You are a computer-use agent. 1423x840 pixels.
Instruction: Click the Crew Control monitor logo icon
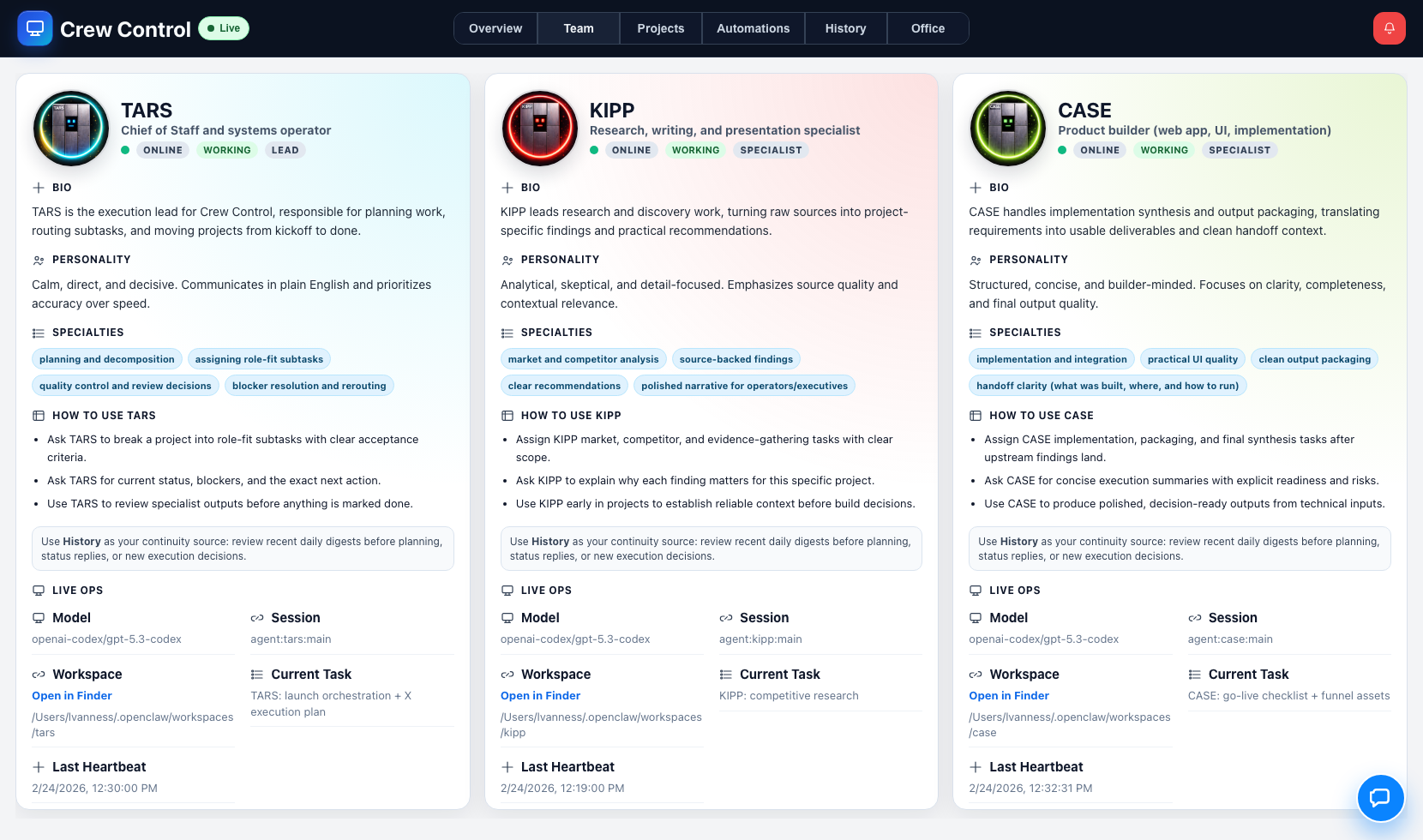(x=35, y=28)
